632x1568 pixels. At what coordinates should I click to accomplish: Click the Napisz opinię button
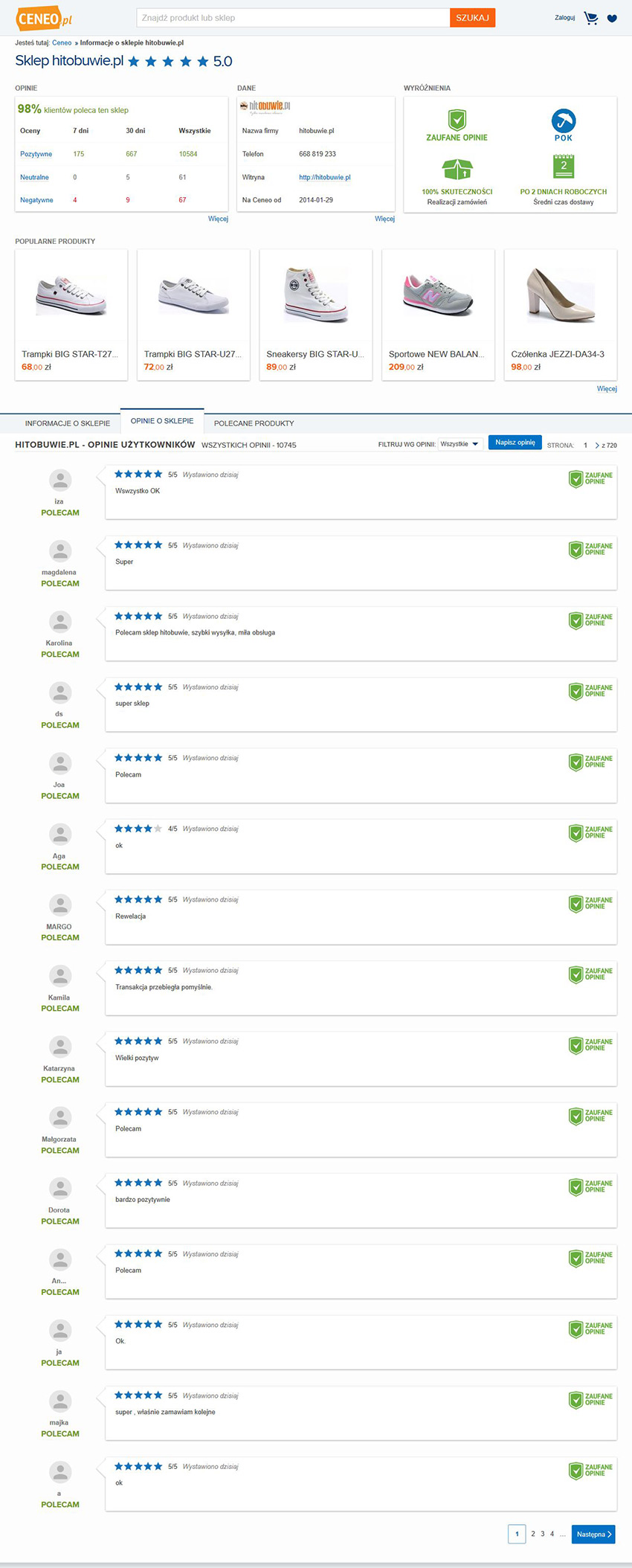(x=515, y=443)
